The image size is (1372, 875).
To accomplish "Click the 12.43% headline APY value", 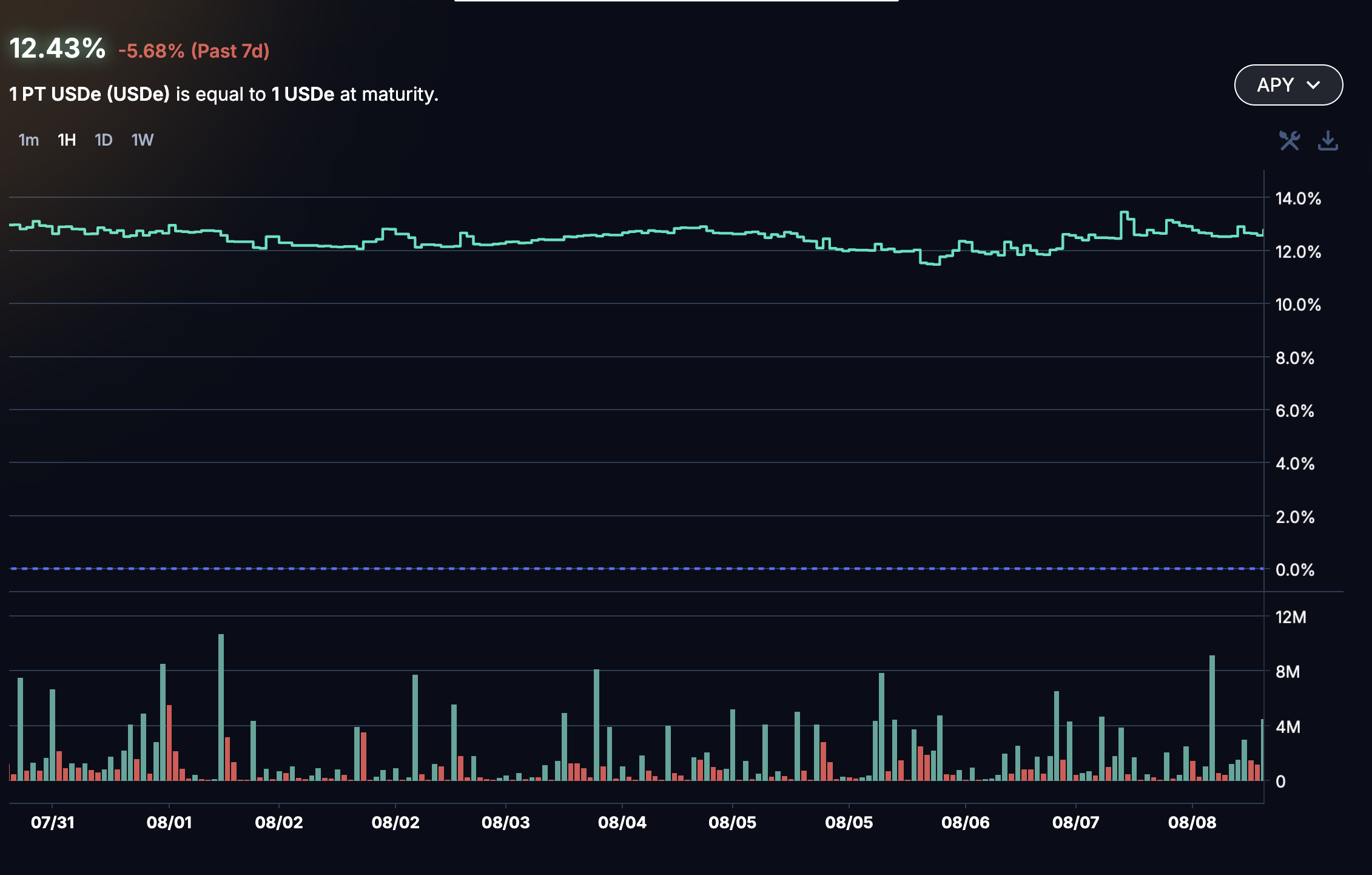I will click(x=58, y=49).
